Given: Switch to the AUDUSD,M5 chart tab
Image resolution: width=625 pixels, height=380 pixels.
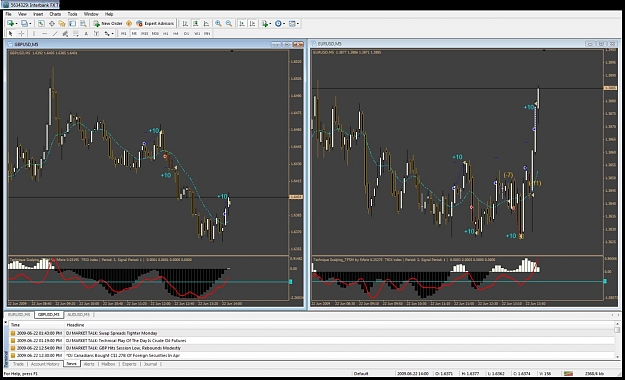Looking at the screenshot, I should 79,315.
